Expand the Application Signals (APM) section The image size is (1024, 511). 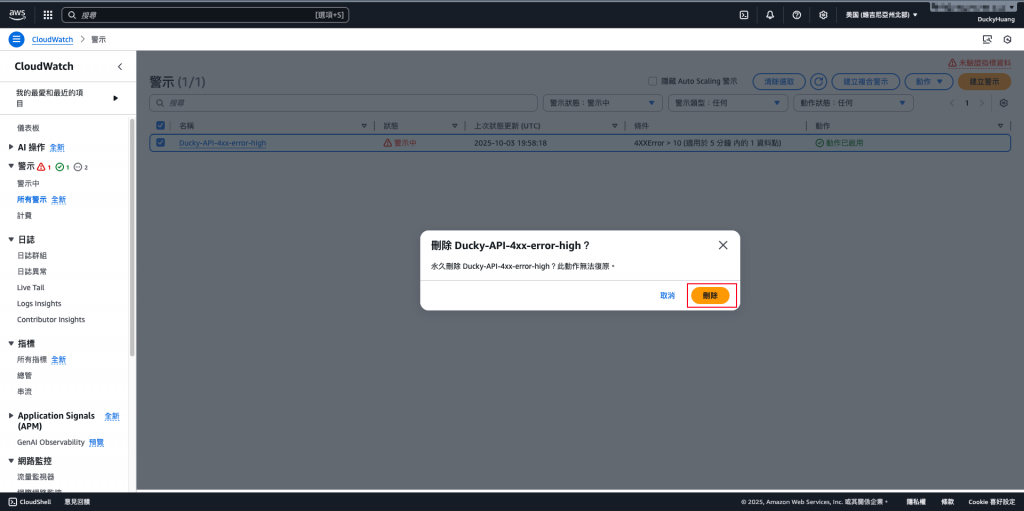(x=10, y=416)
